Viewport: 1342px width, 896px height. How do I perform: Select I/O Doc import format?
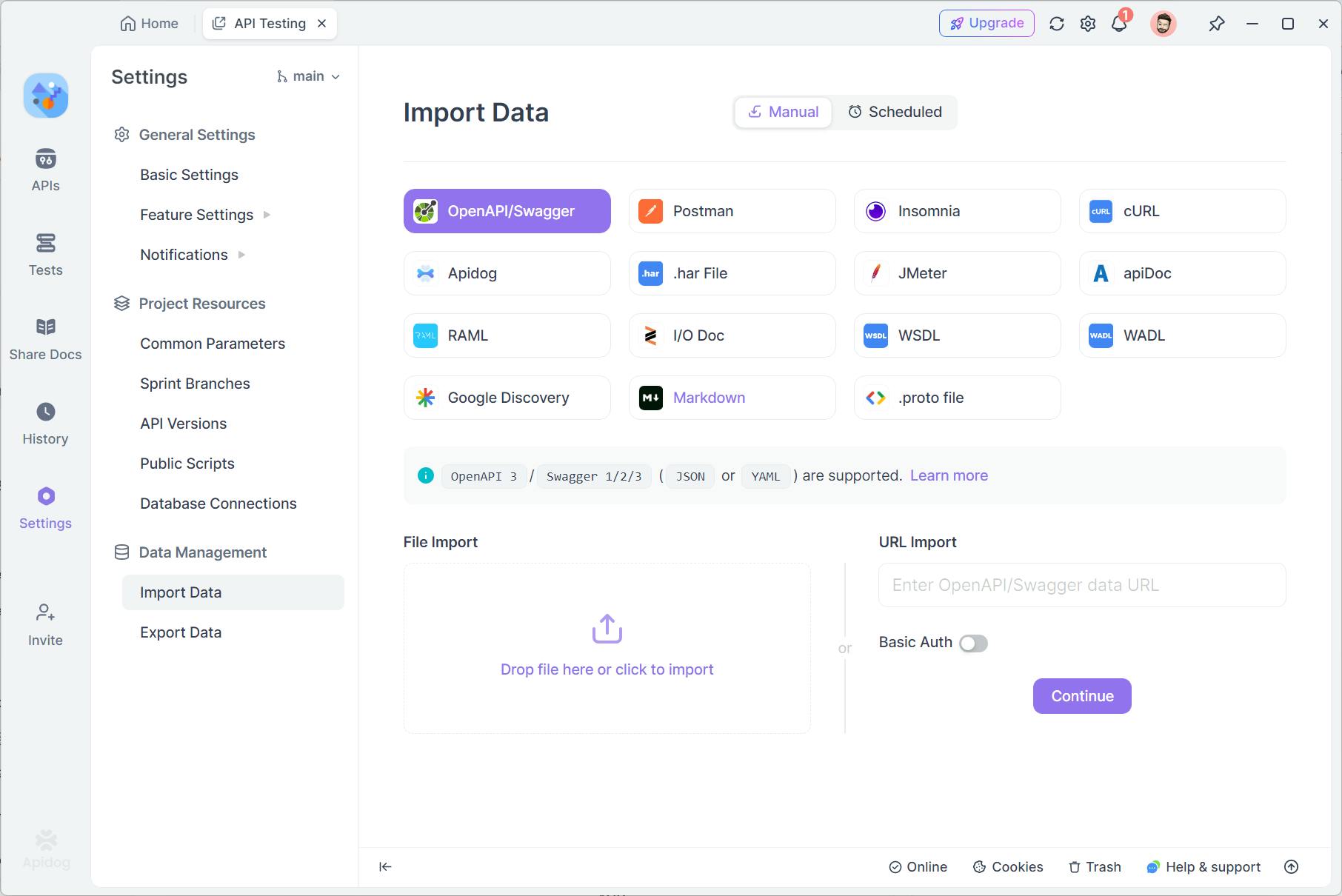coord(732,335)
